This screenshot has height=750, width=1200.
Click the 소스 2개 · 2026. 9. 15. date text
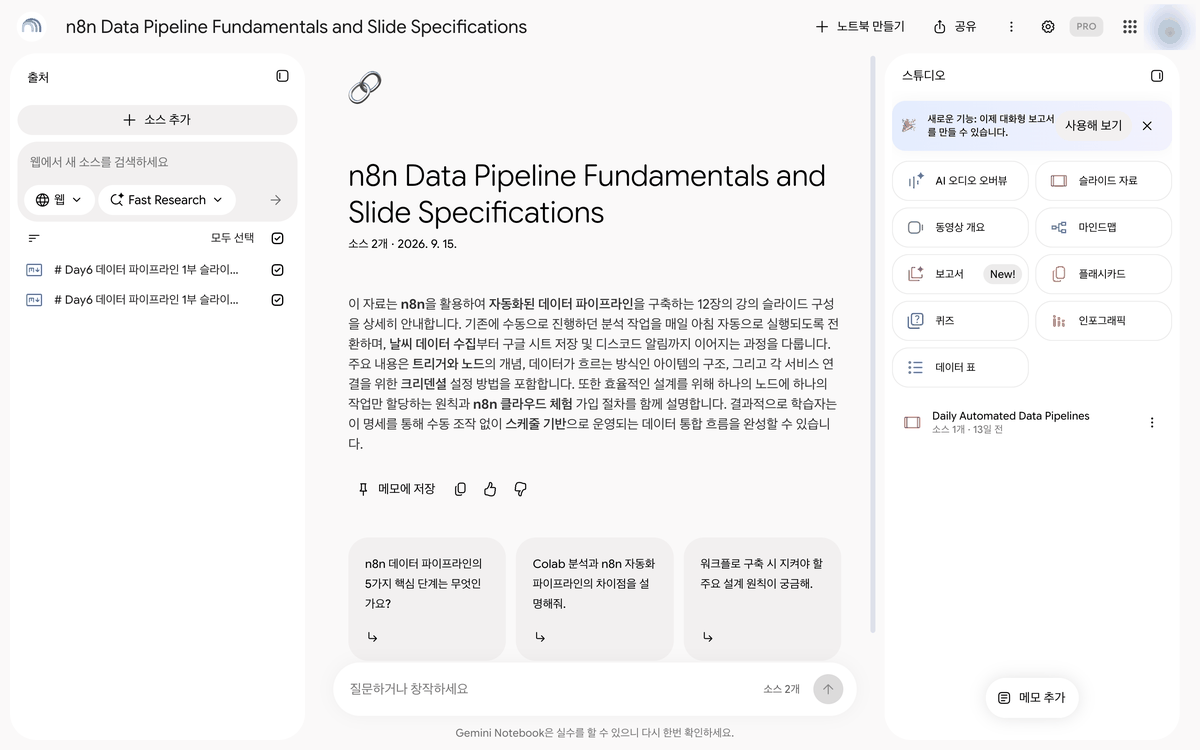point(402,244)
